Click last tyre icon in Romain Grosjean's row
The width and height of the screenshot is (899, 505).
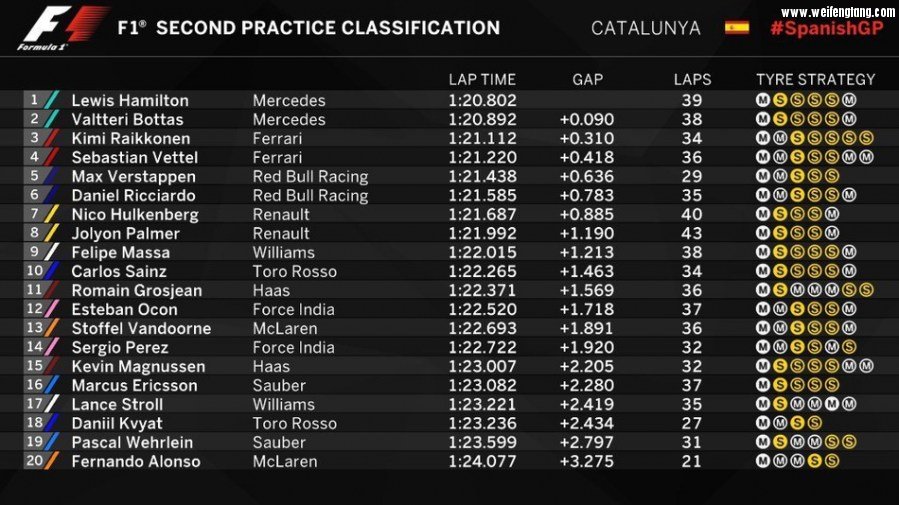coord(866,290)
